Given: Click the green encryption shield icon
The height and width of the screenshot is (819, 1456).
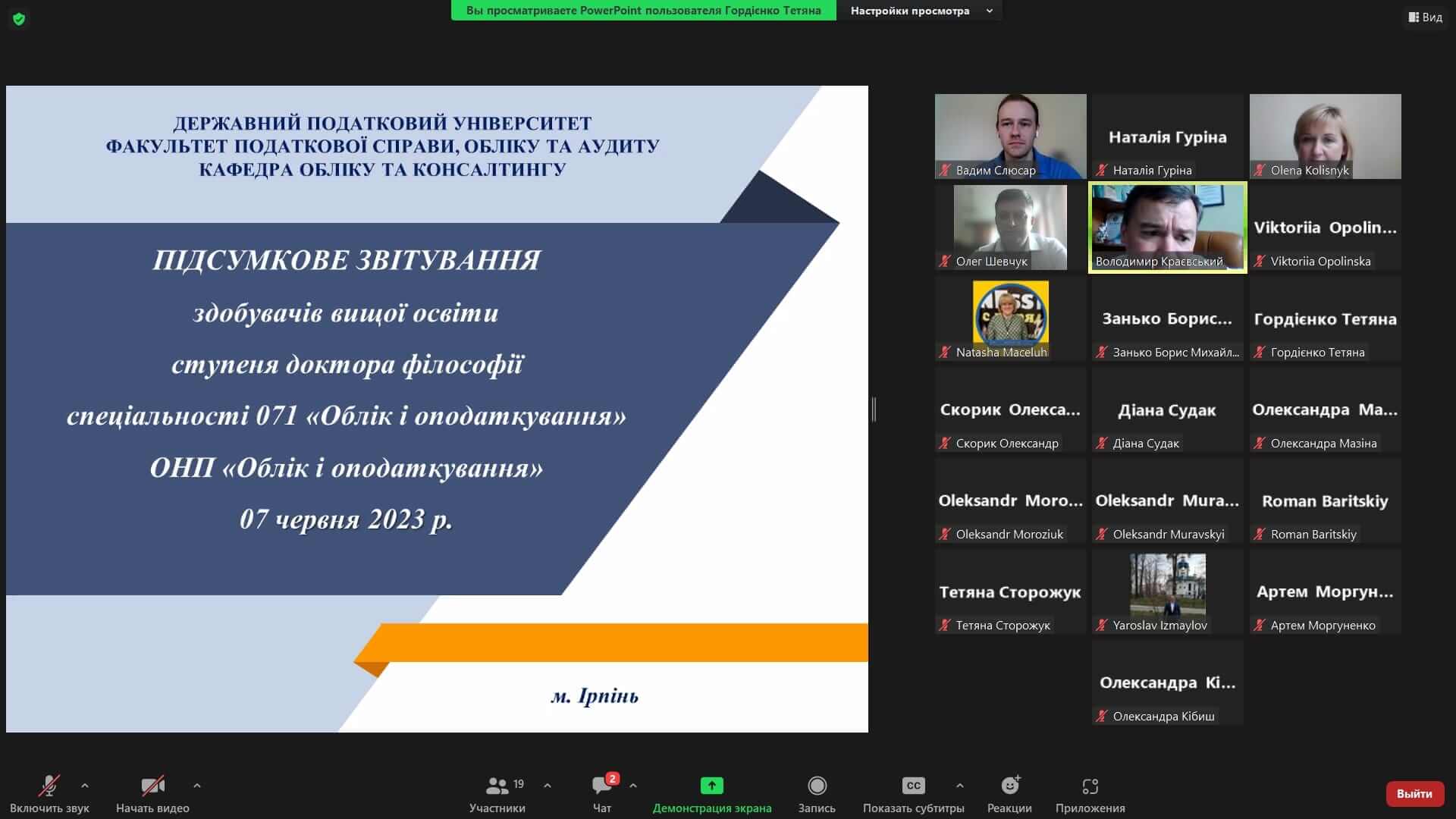Looking at the screenshot, I should [19, 19].
